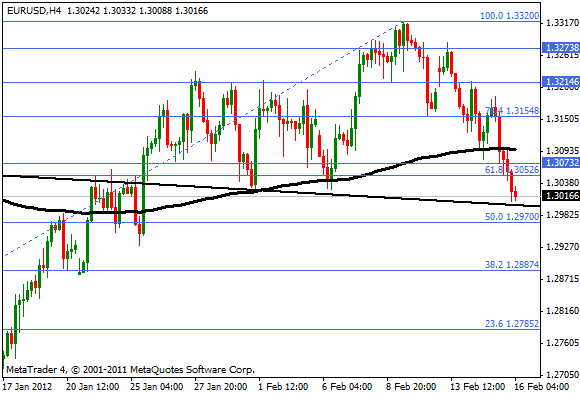Click the 17 Jan 2012 time axis label

coord(27,387)
